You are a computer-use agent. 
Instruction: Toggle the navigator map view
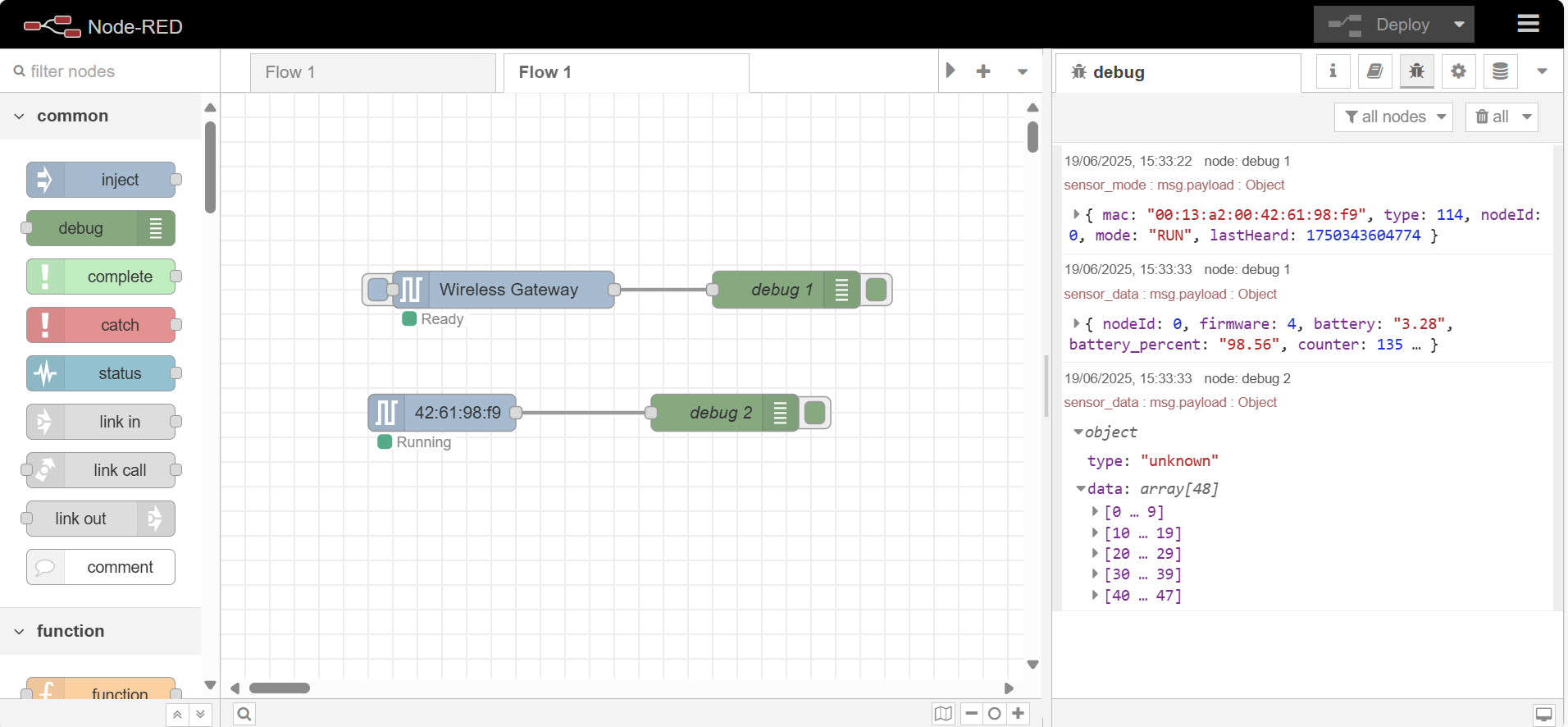coord(943,714)
